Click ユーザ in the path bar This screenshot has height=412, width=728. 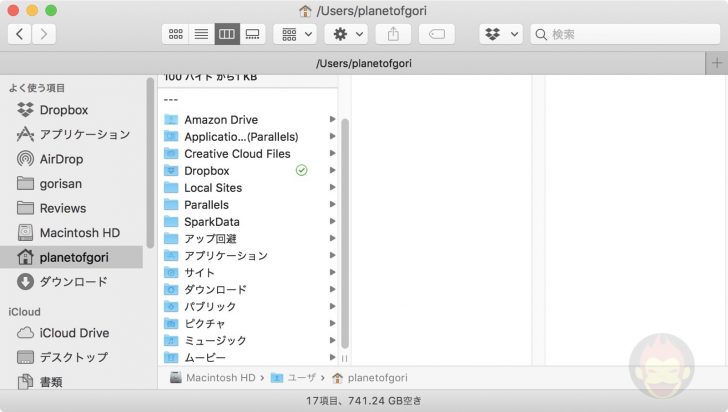click(293, 378)
